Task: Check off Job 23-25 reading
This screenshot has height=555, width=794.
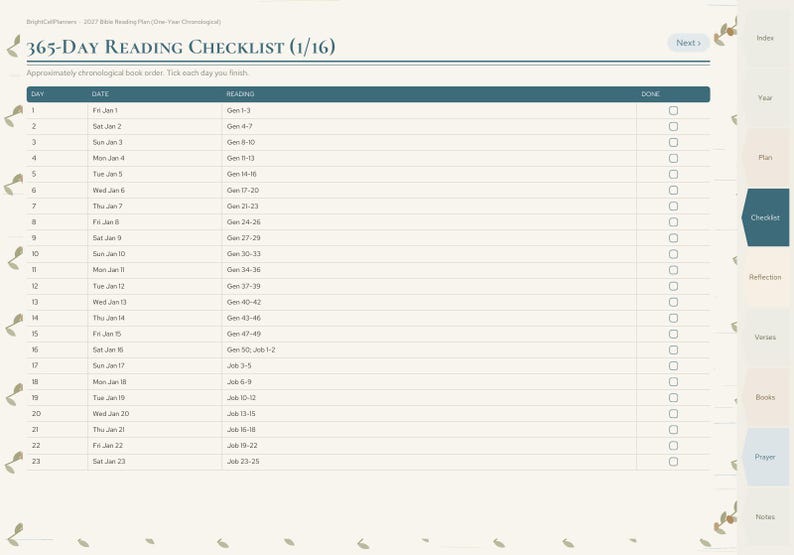Action: tap(673, 462)
